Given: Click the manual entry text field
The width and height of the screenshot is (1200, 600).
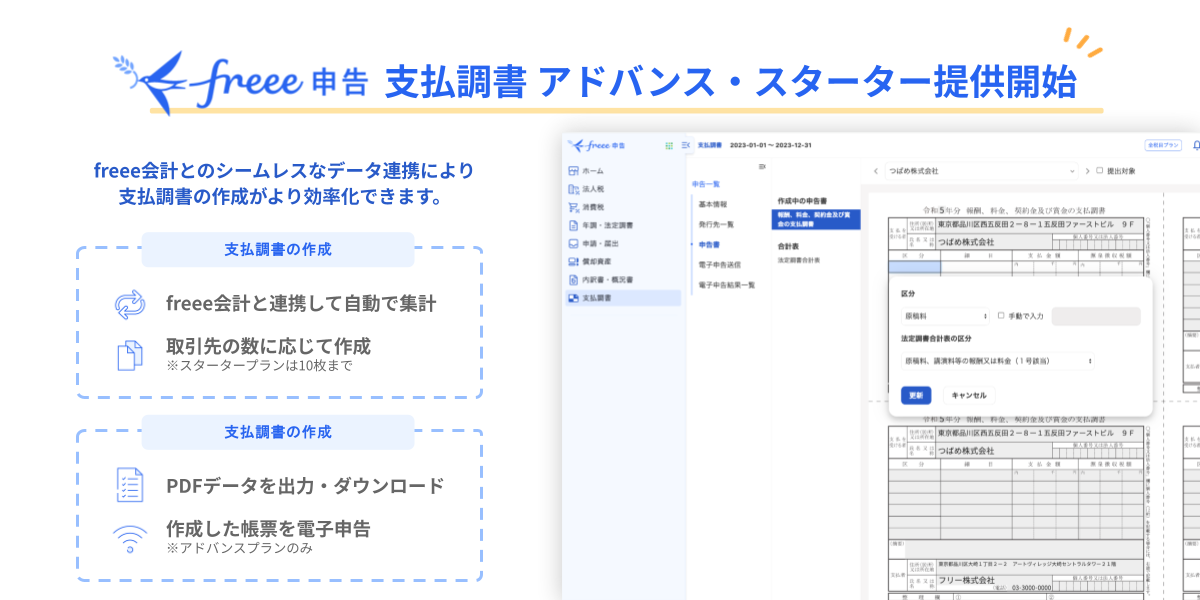Looking at the screenshot, I should tap(1095, 316).
